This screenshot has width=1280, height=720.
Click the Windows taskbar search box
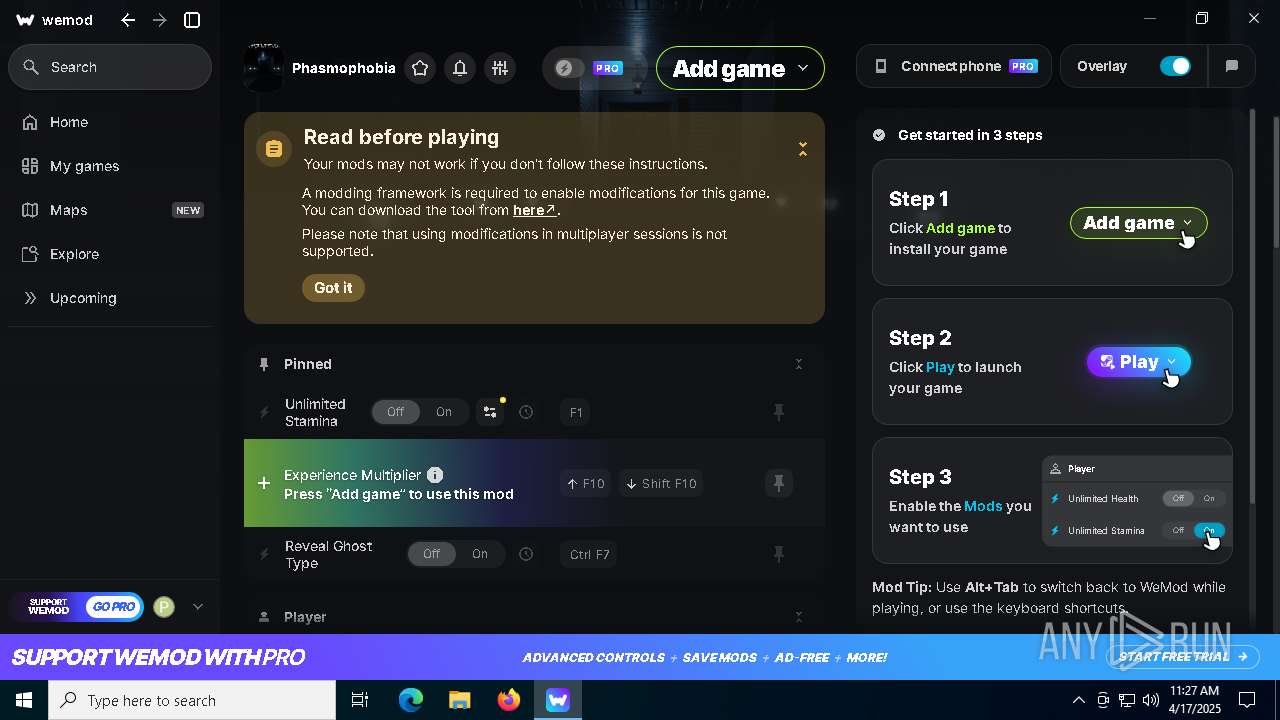pos(192,700)
